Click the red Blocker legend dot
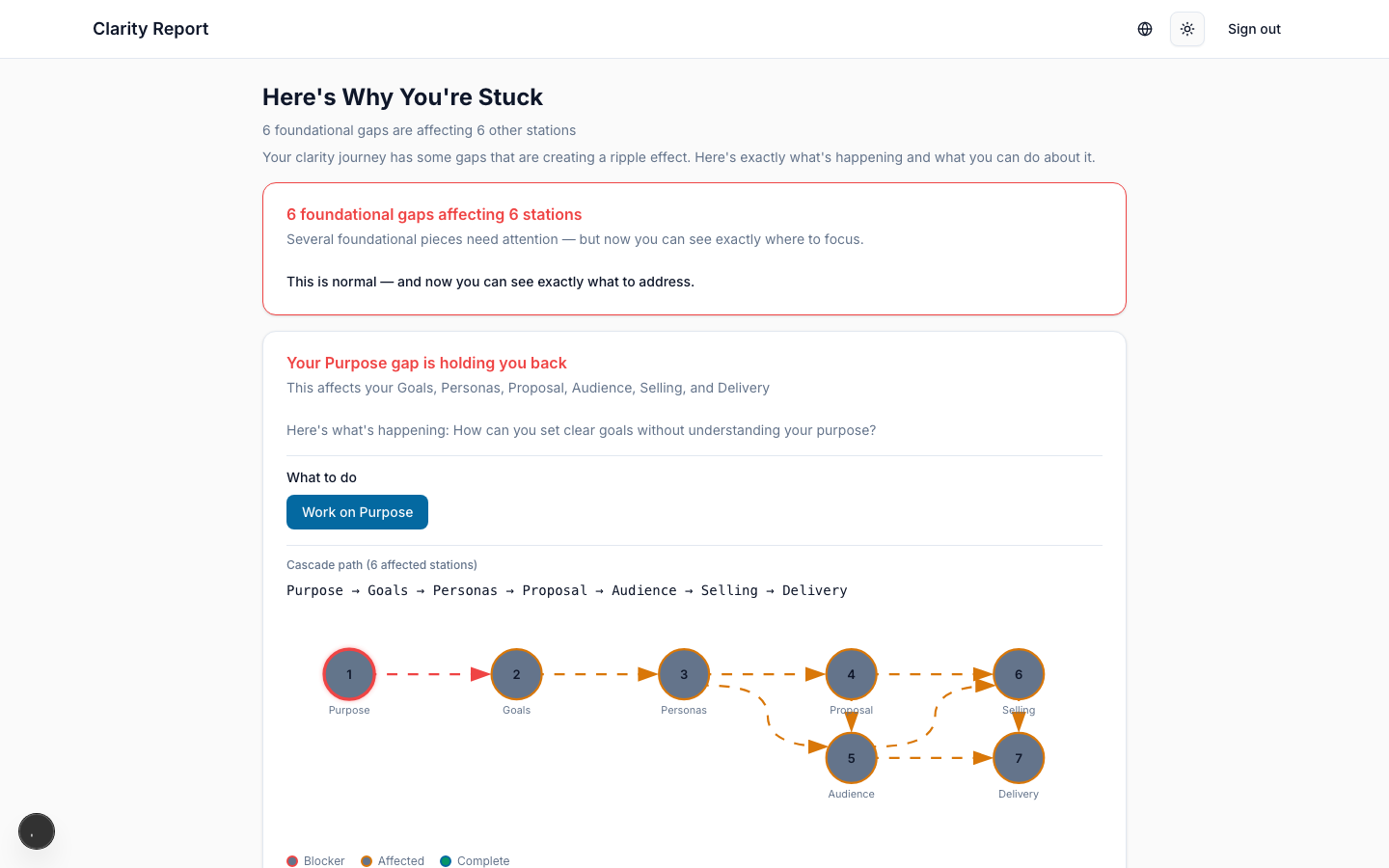1389x868 pixels. click(x=292, y=861)
